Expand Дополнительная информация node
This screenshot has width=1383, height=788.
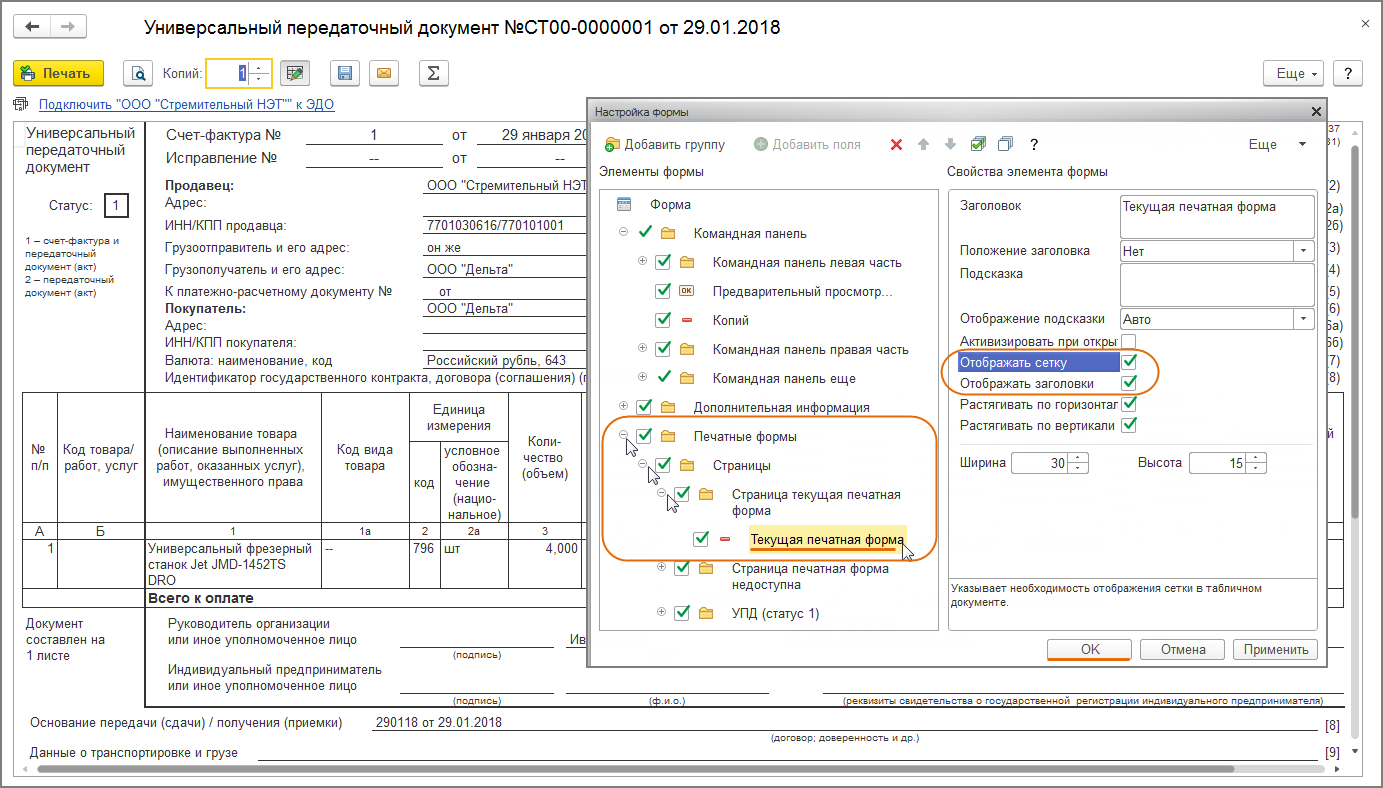pyautogui.click(x=623, y=407)
